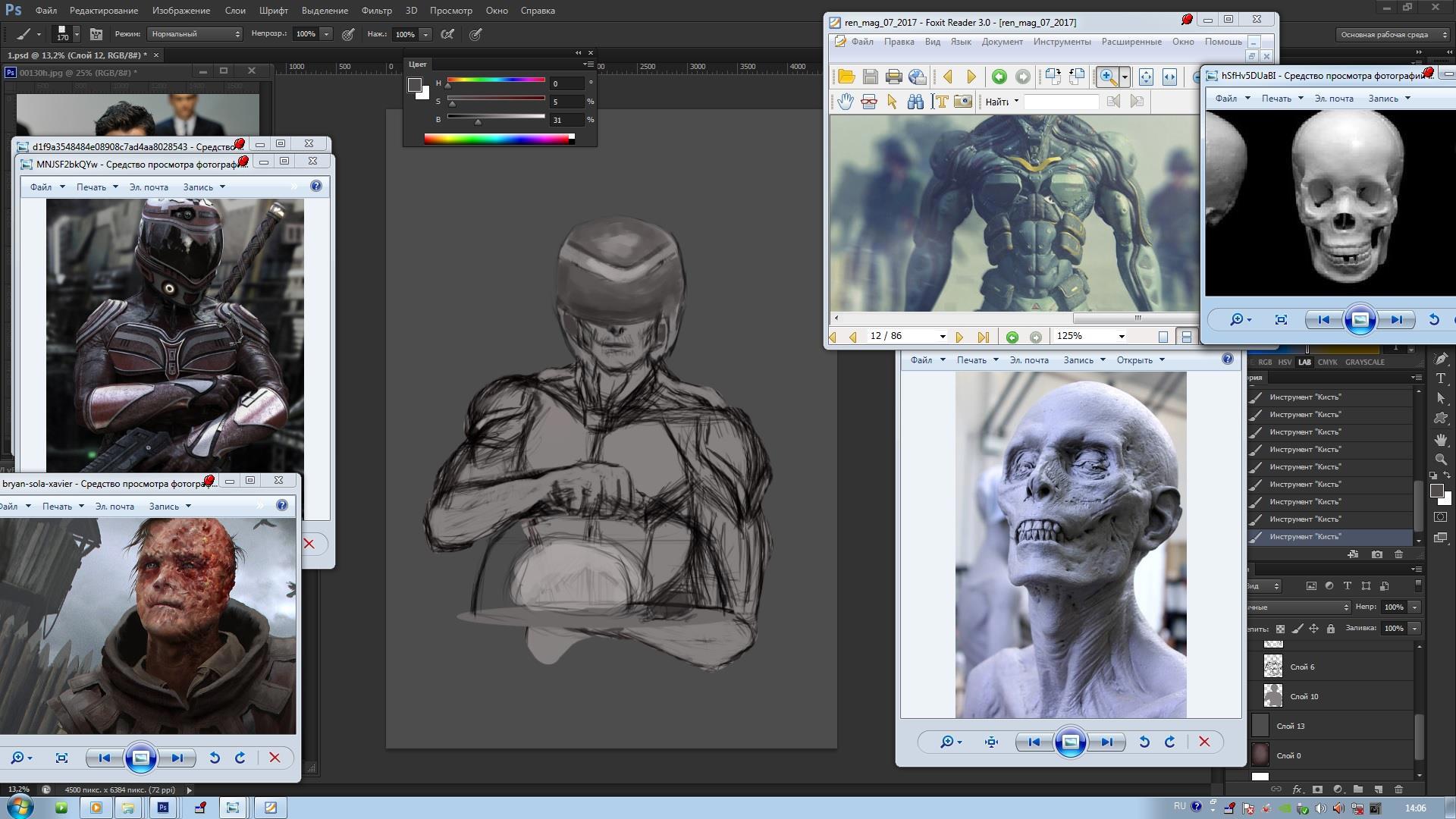Click the Print icon in Foxit toolbar

click(893, 77)
